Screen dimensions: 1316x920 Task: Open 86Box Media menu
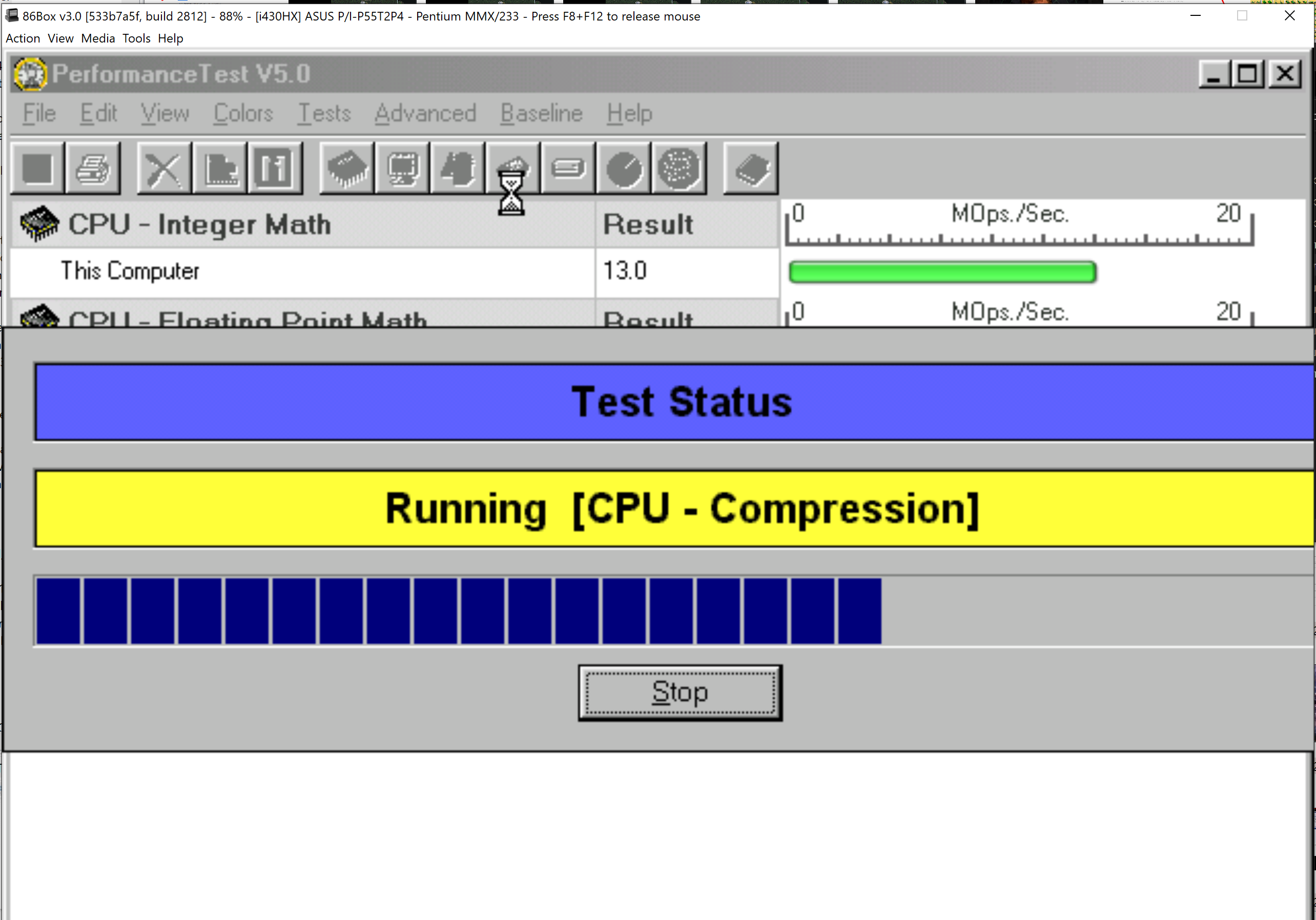(x=97, y=38)
